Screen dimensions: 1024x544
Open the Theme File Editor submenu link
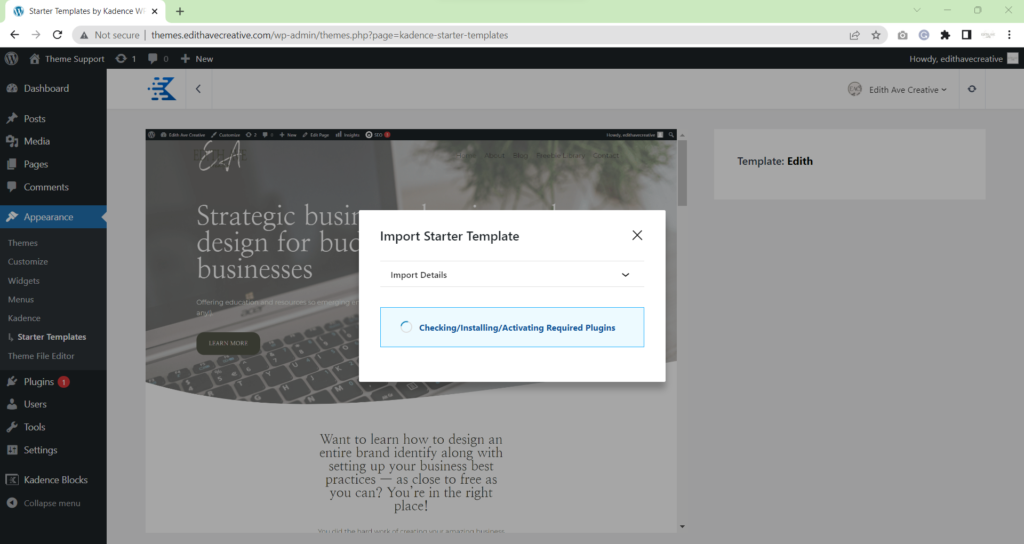pyautogui.click(x=41, y=356)
